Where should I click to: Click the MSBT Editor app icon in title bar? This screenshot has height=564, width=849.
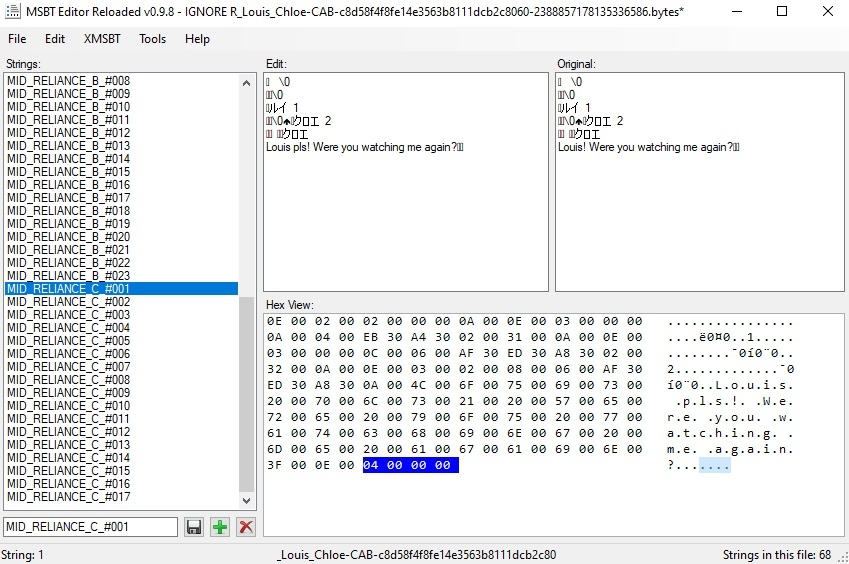pos(13,12)
